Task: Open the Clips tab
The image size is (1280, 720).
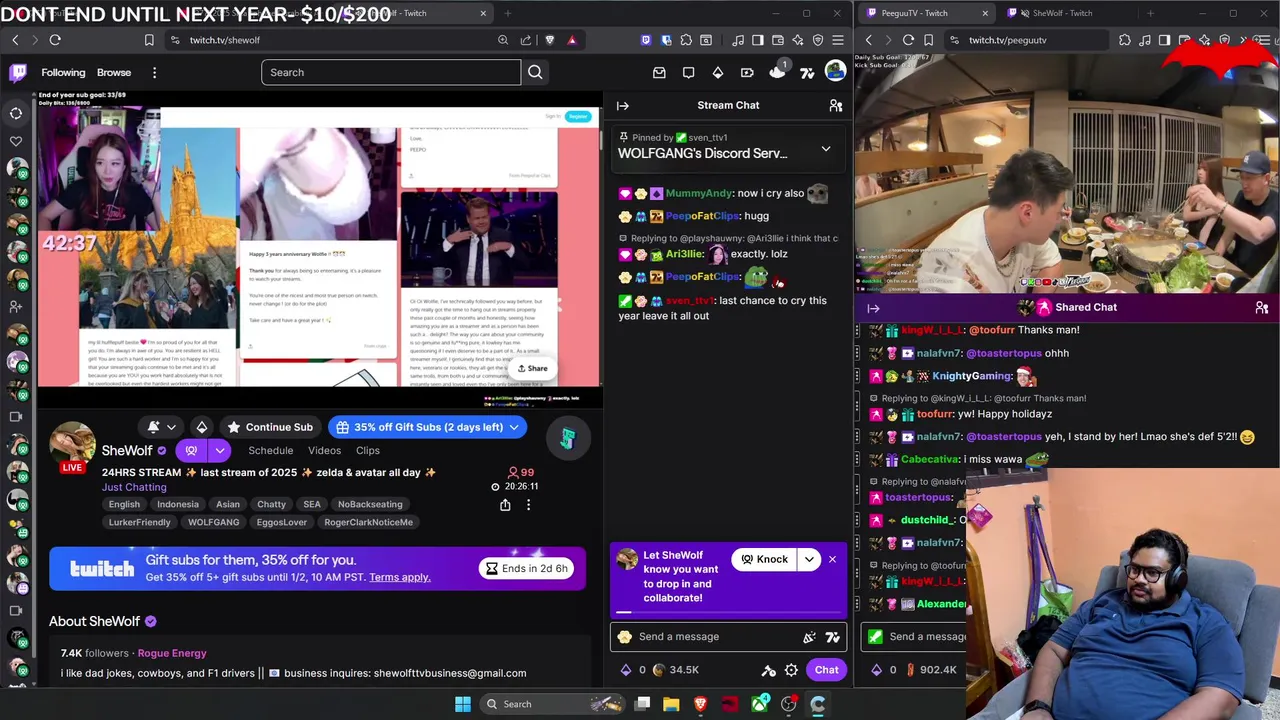Action: (x=367, y=451)
